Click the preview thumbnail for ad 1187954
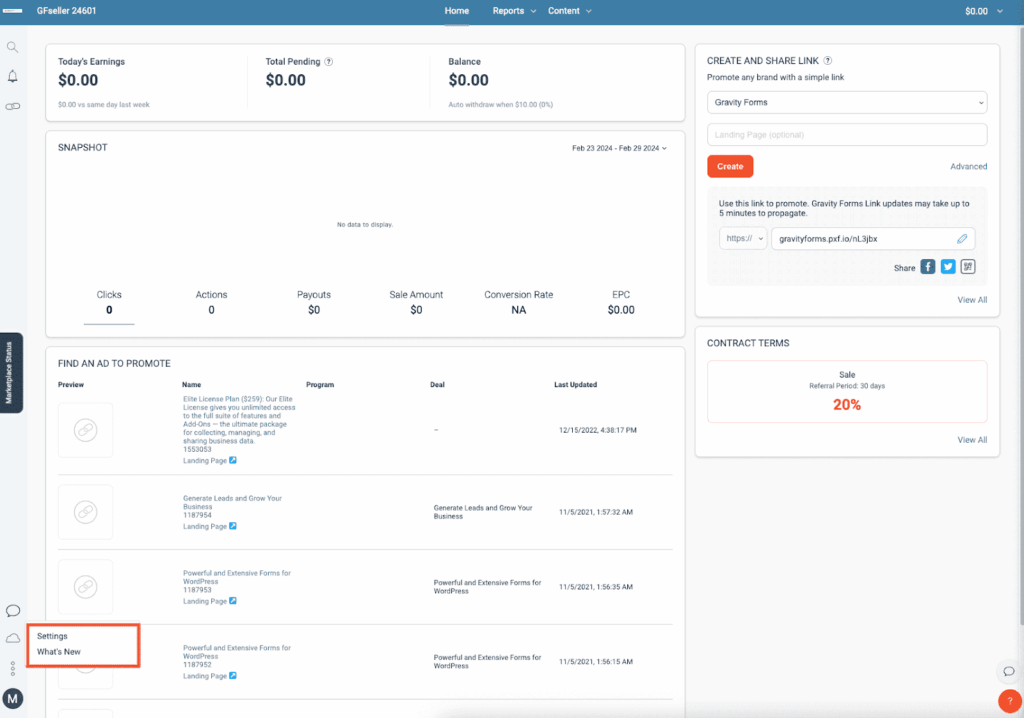The image size is (1024, 718). pos(86,512)
